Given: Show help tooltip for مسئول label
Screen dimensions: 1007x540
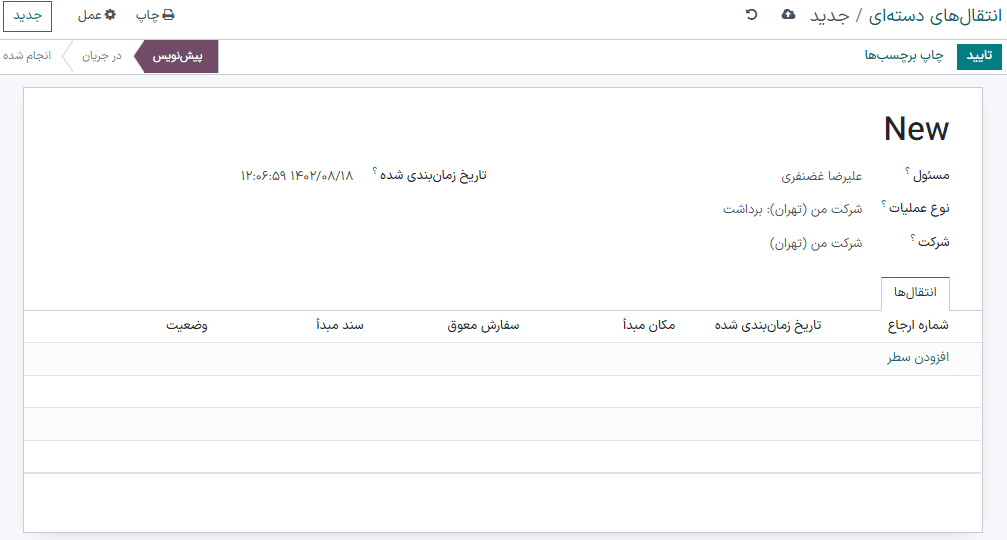Looking at the screenshot, I should pos(907,171).
